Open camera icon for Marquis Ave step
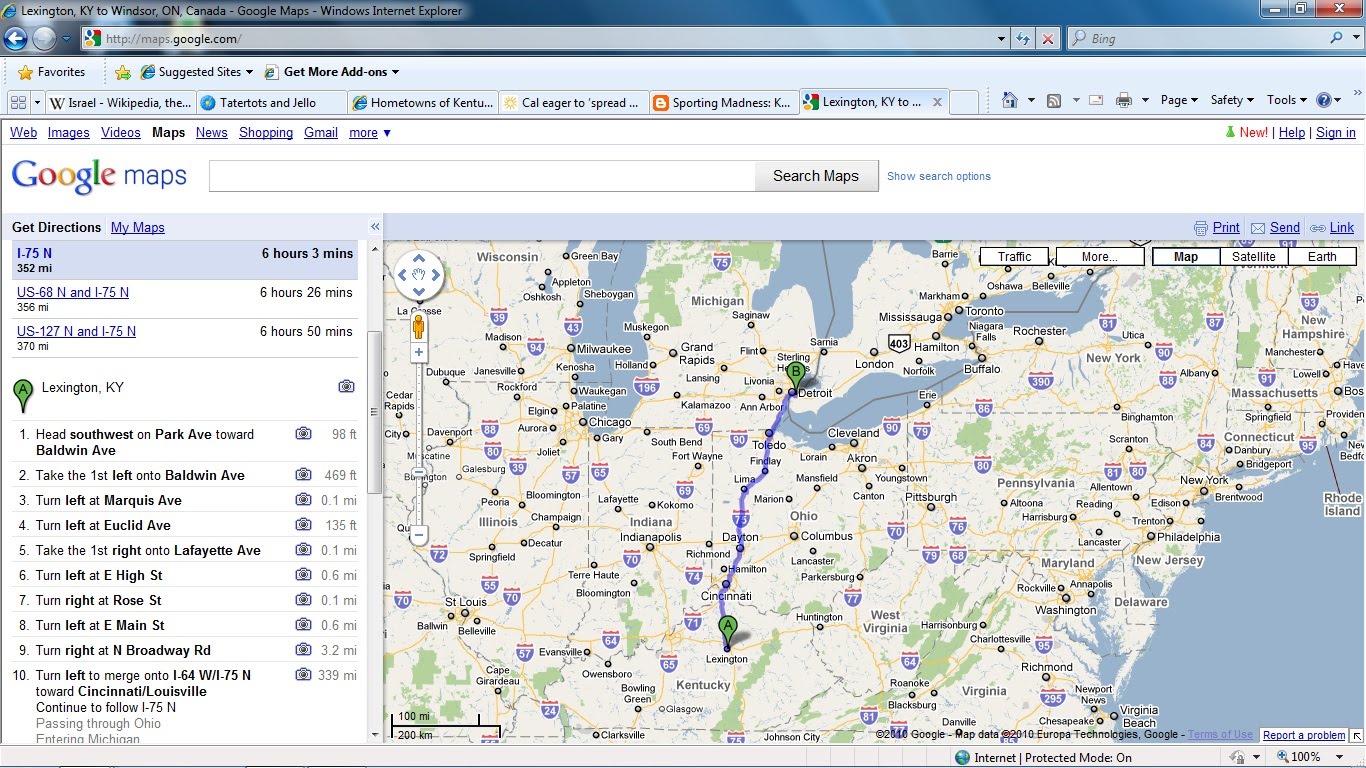 coord(303,500)
